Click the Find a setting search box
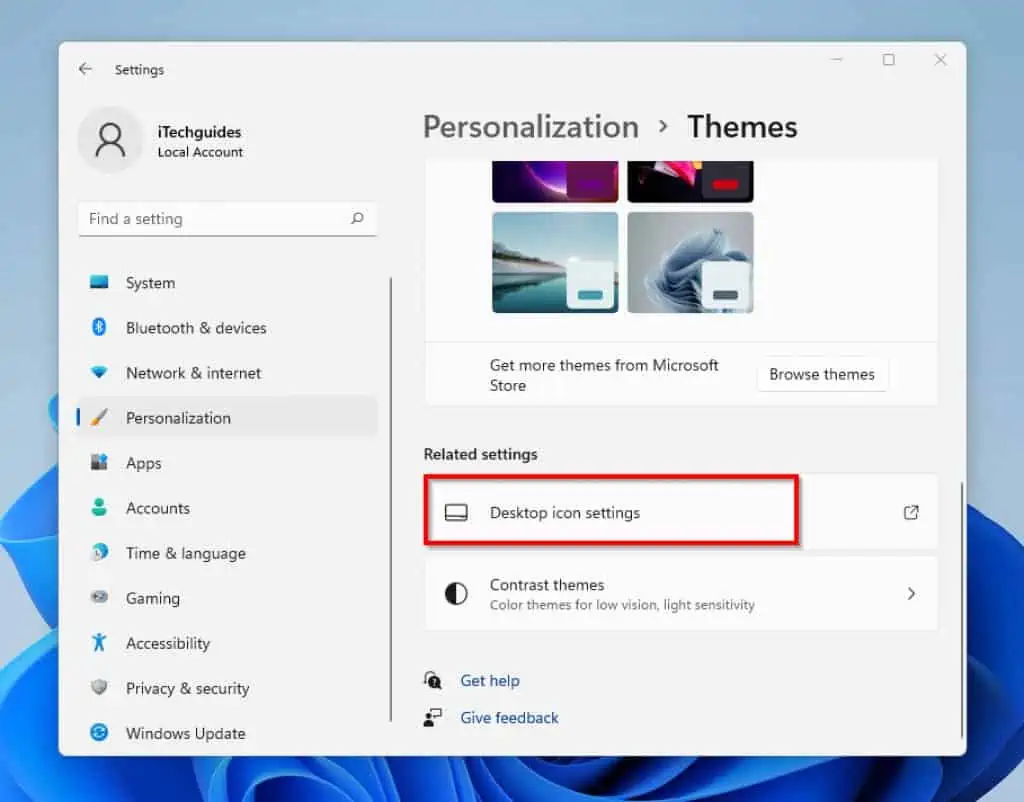The height and width of the screenshot is (802, 1024). [226, 218]
